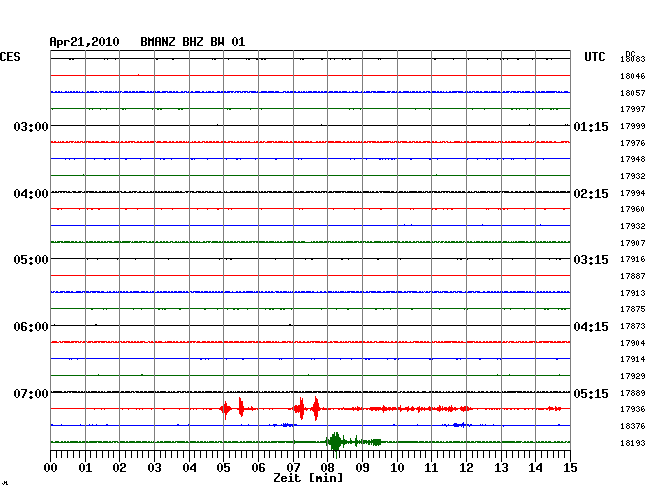This screenshot has width=650, height=494.
Task: Click the DC value 18376
Action: [633, 426]
